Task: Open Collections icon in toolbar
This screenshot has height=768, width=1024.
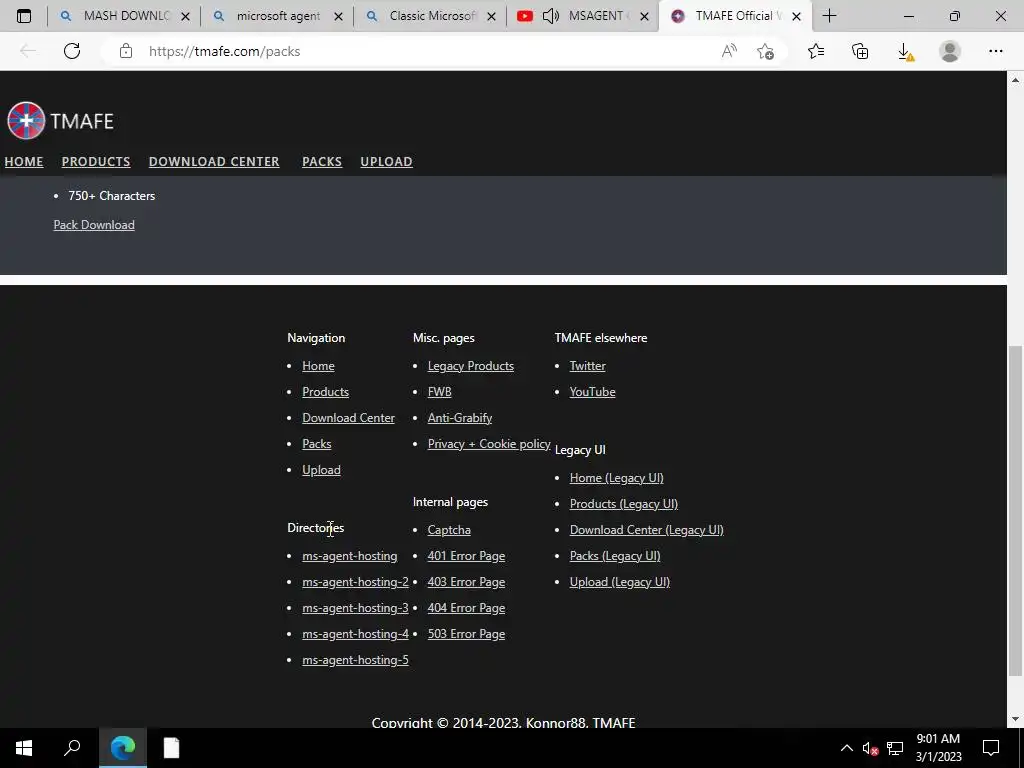Action: (x=860, y=51)
